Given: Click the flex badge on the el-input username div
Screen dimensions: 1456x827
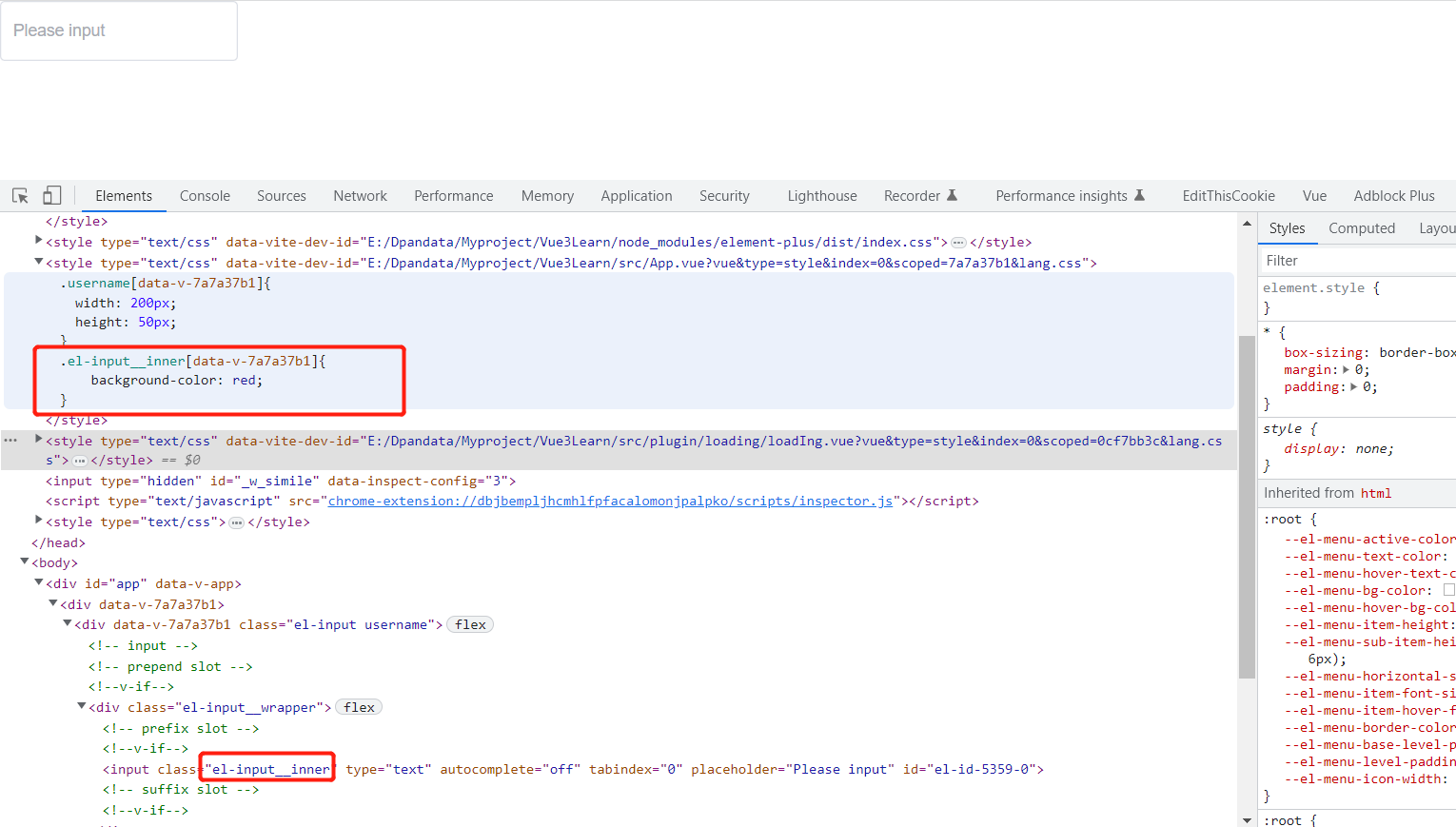Looking at the screenshot, I should click(469, 624).
